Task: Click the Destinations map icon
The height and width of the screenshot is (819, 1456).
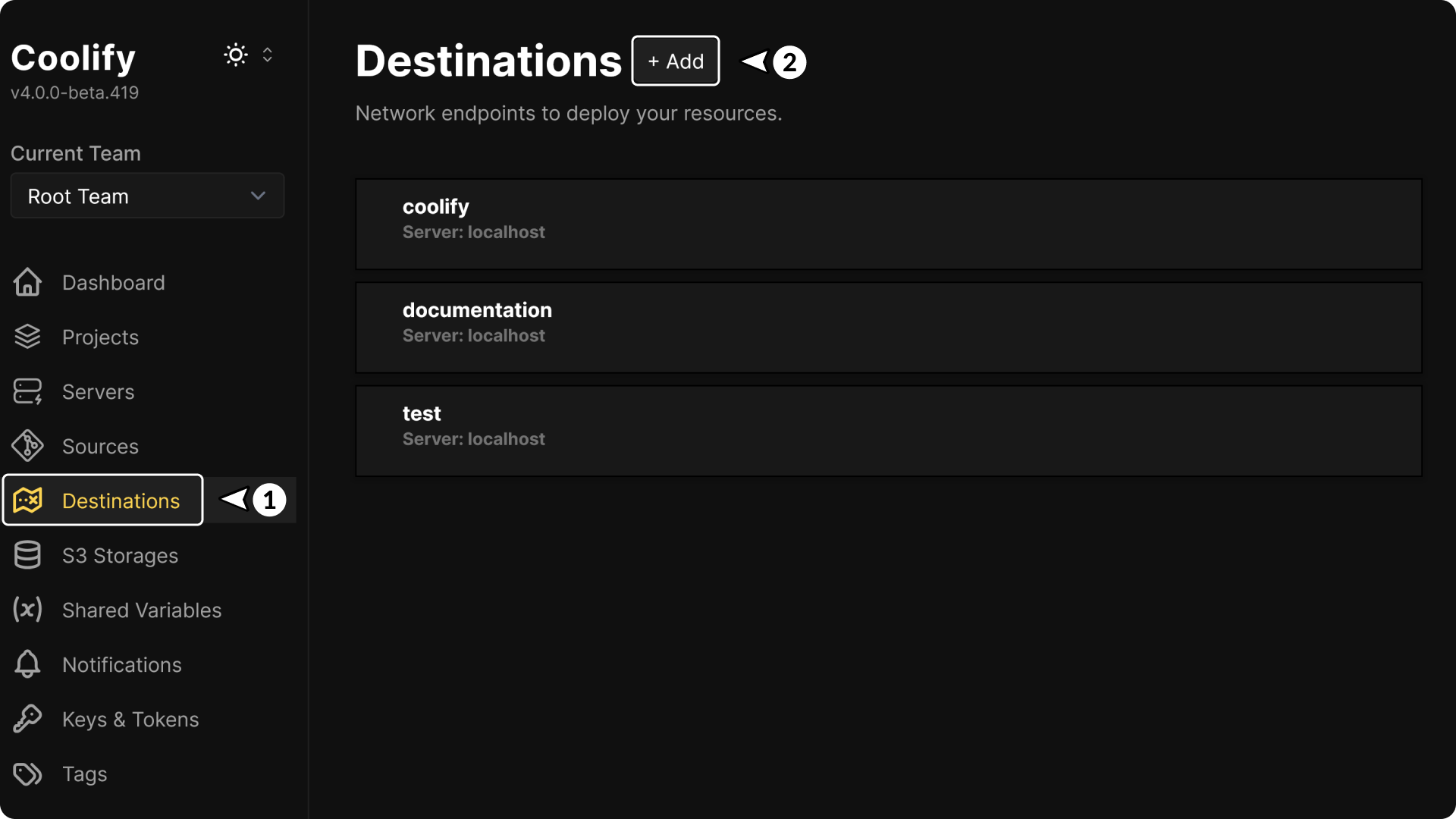Action: tap(27, 500)
